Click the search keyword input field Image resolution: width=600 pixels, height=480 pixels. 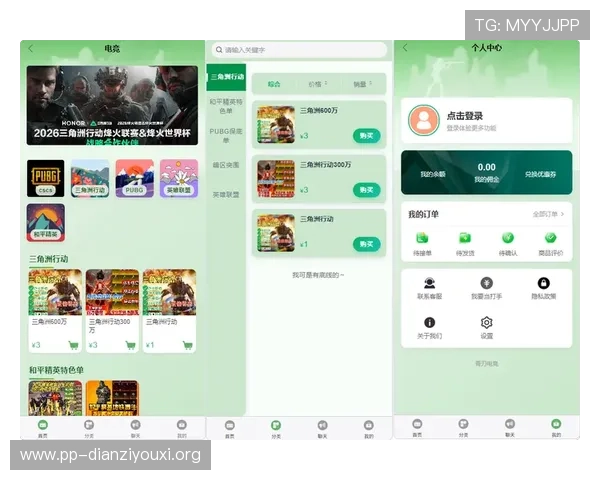tap(299, 50)
